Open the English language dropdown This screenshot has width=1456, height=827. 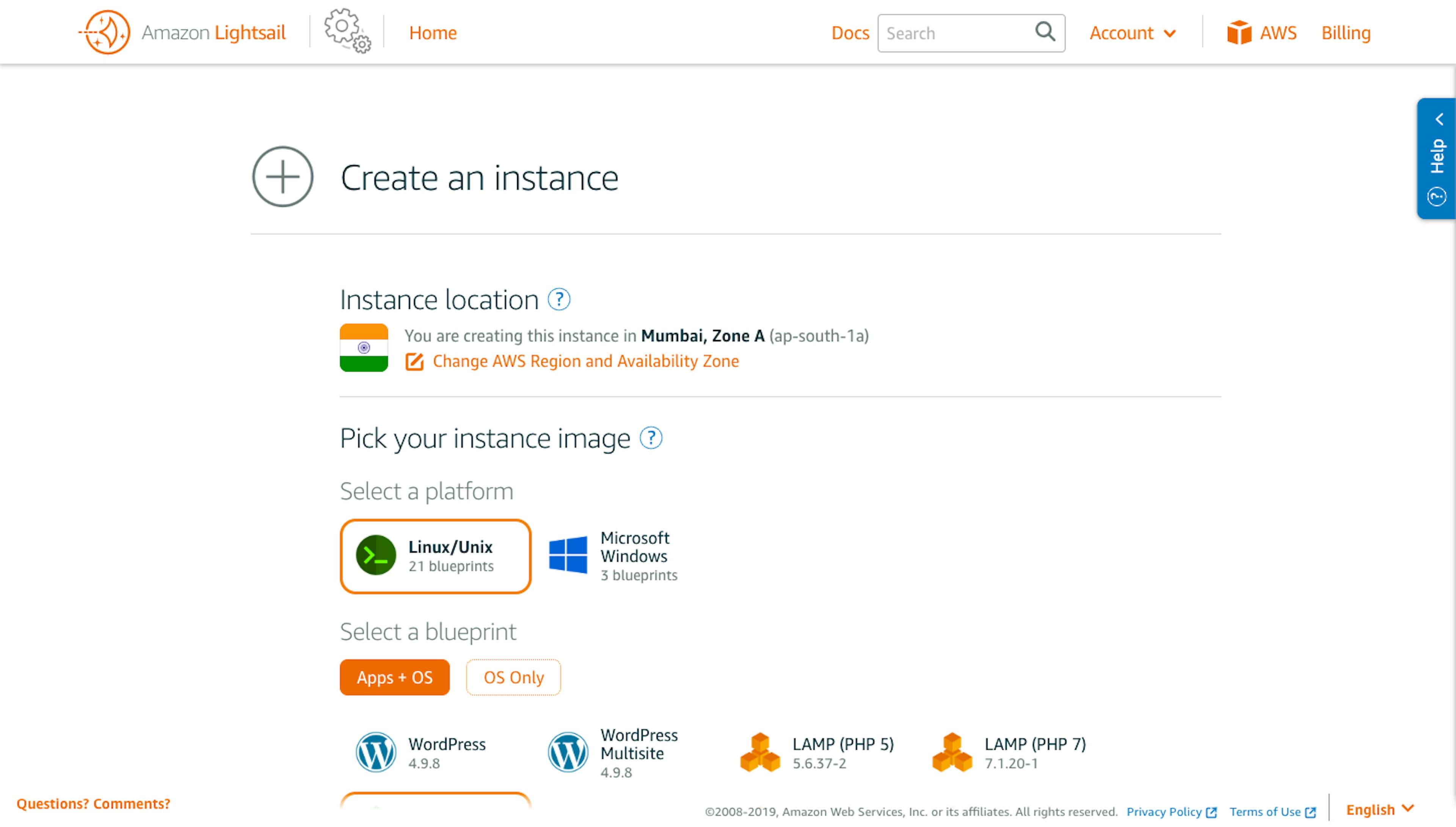click(1380, 810)
